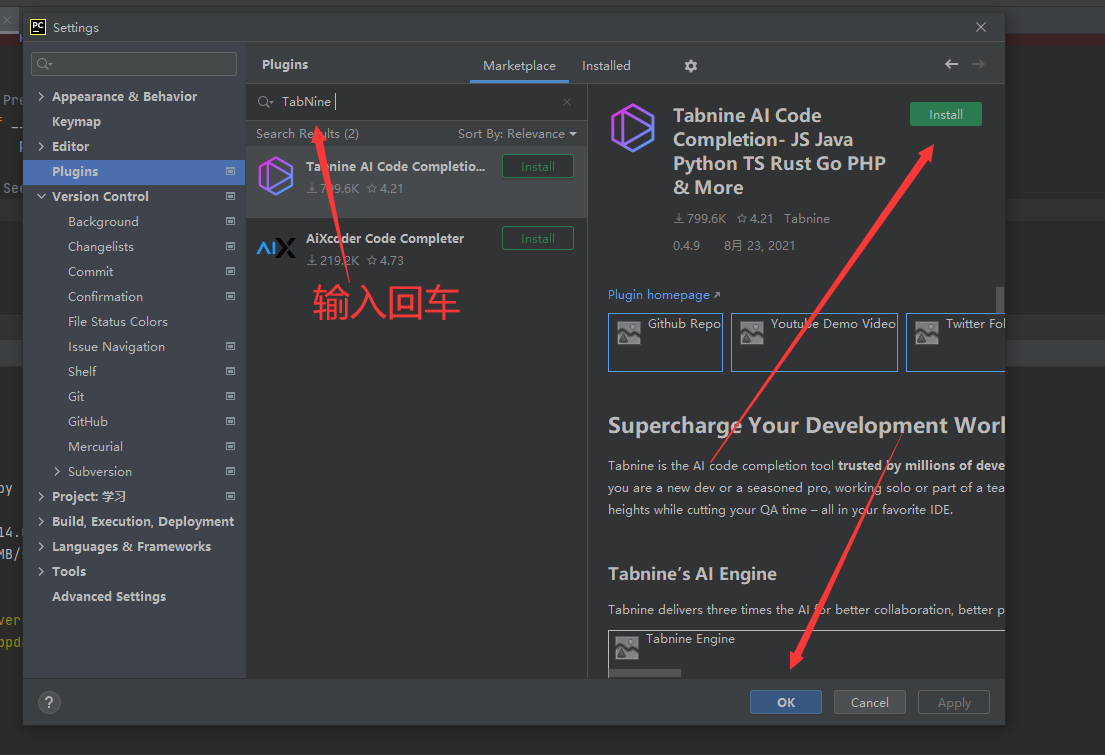Confirm settings with OK button
1105x755 pixels.
786,702
